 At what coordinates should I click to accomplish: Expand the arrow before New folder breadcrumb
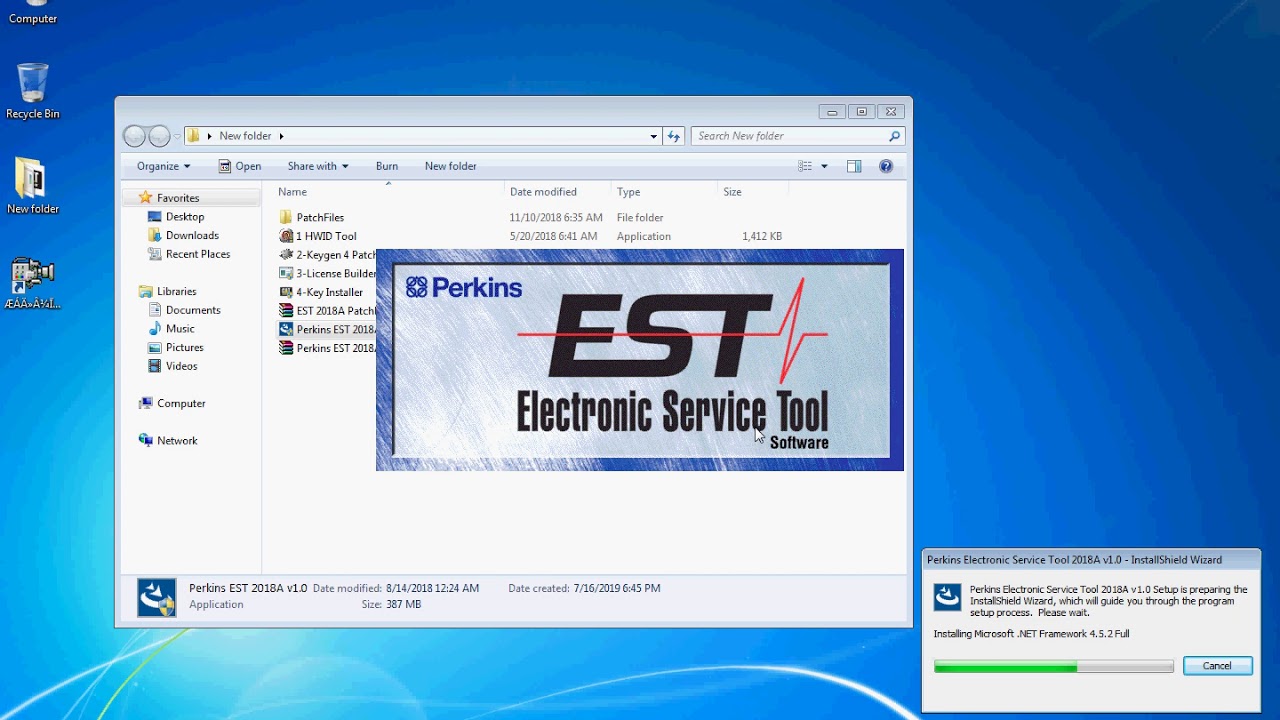(210, 136)
